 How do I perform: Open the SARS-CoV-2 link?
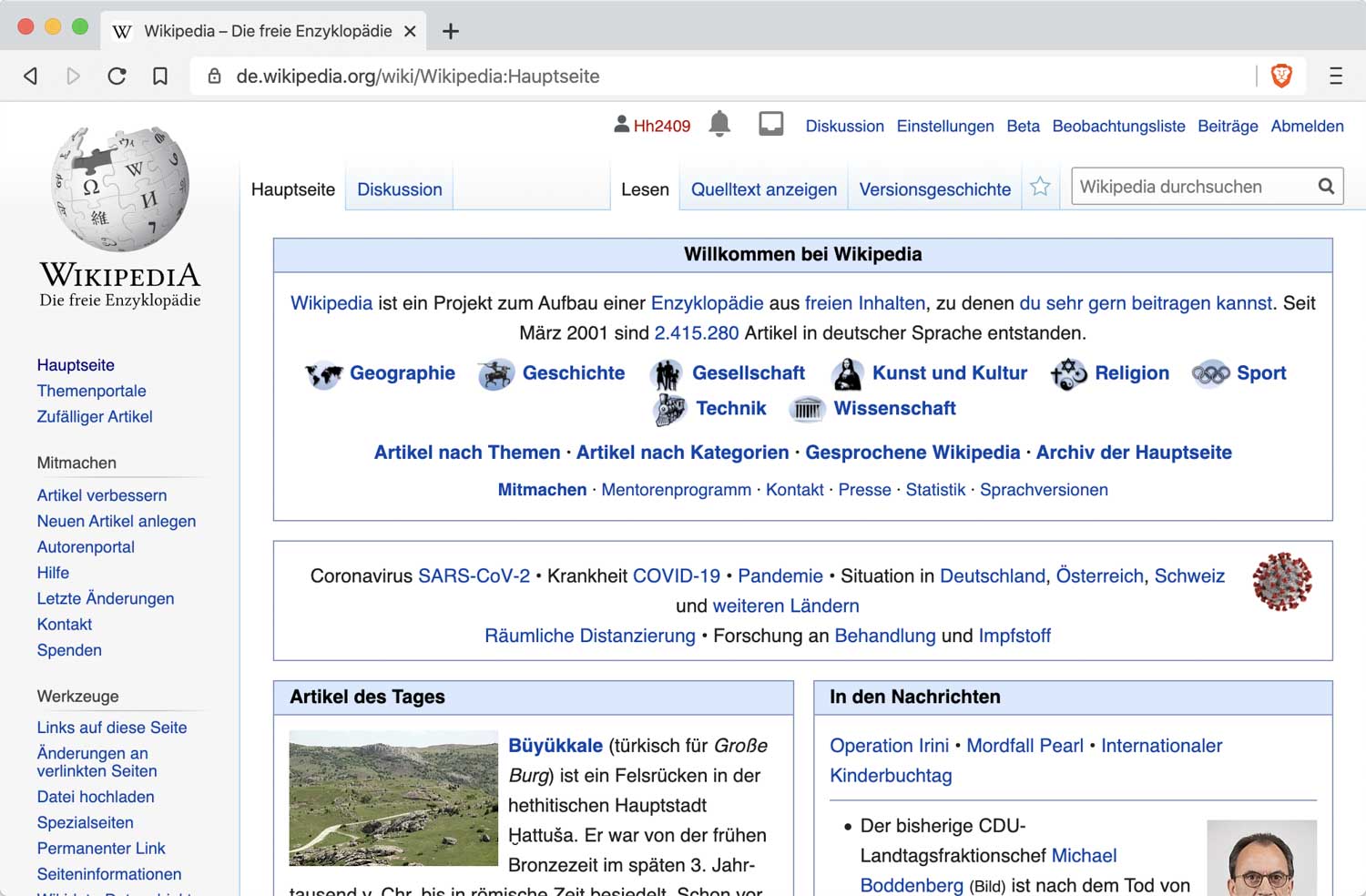click(474, 576)
